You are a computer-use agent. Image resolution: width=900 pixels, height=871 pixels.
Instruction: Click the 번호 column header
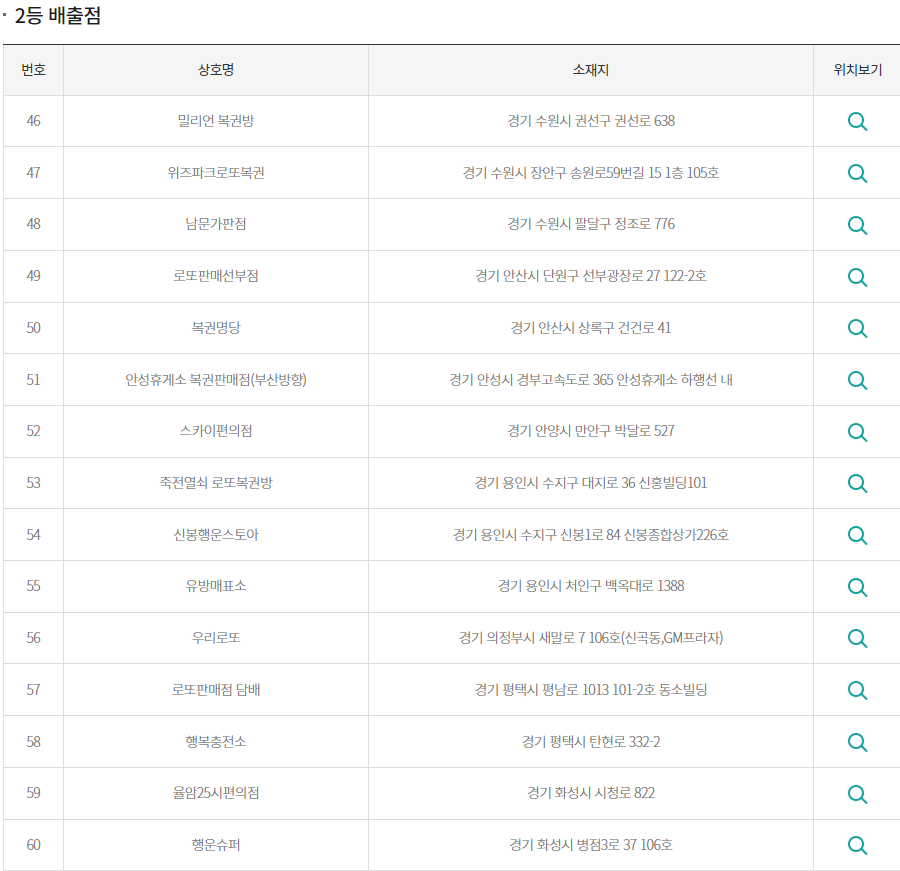click(x=33, y=70)
